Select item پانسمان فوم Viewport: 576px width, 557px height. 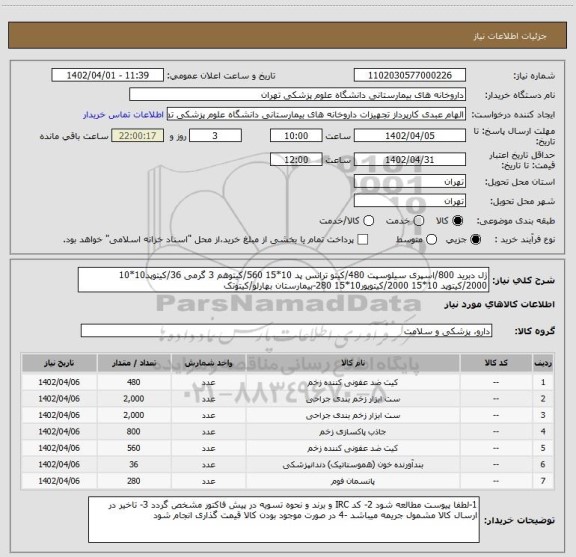pyautogui.click(x=353, y=481)
